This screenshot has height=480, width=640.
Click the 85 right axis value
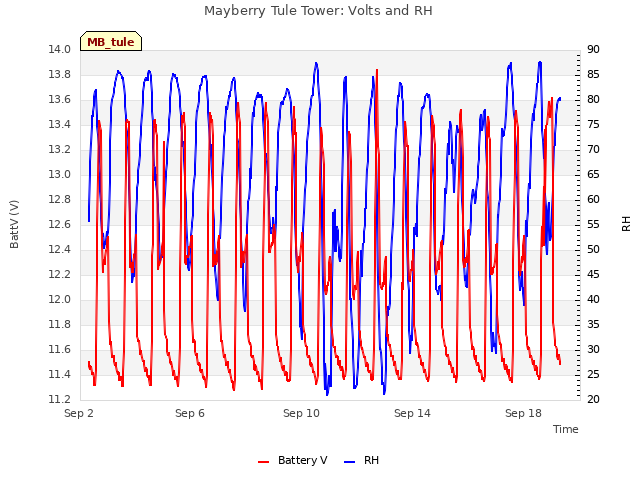coord(593,74)
